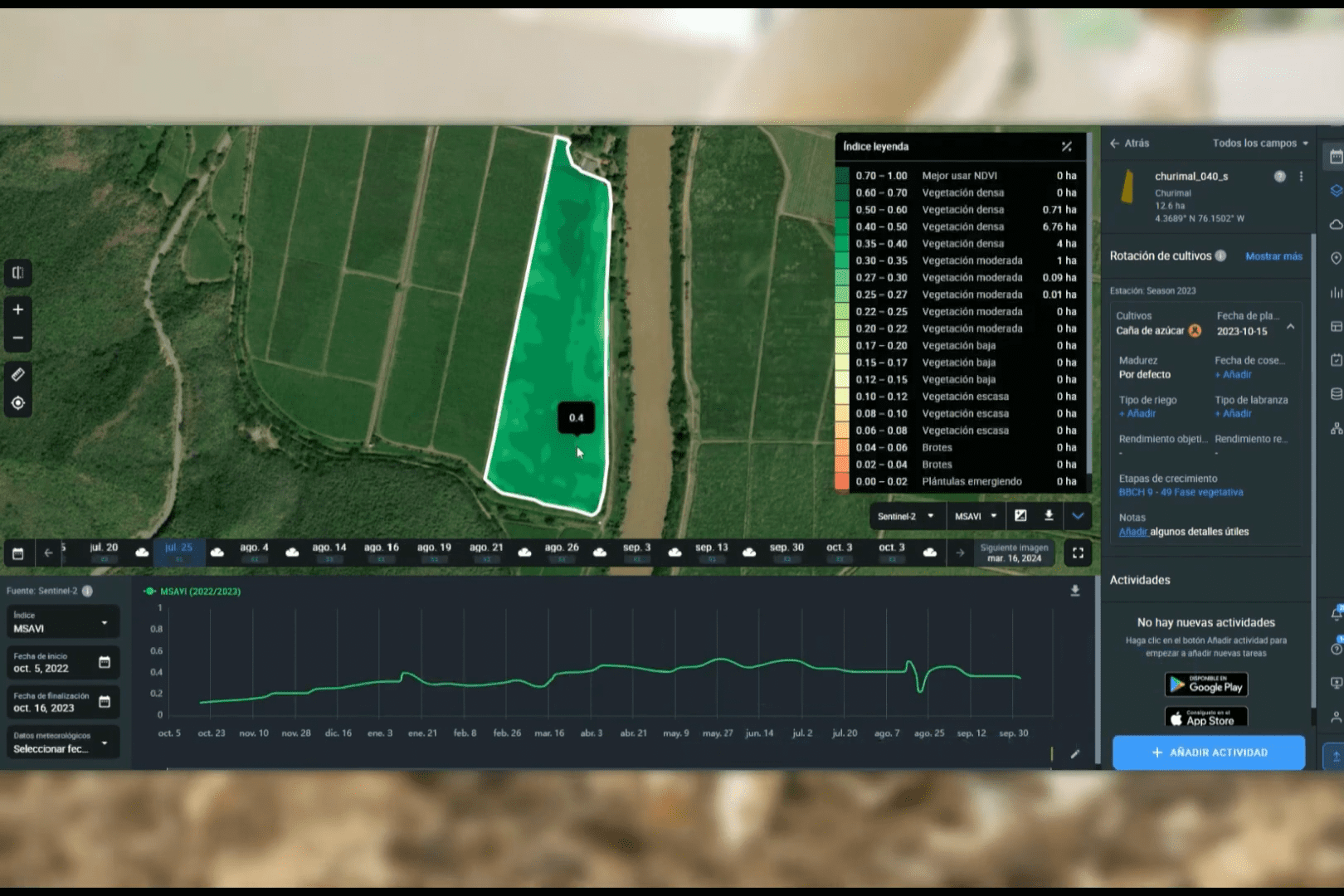
Task: Click Mostrar más in crop rotation
Action: (x=1273, y=256)
